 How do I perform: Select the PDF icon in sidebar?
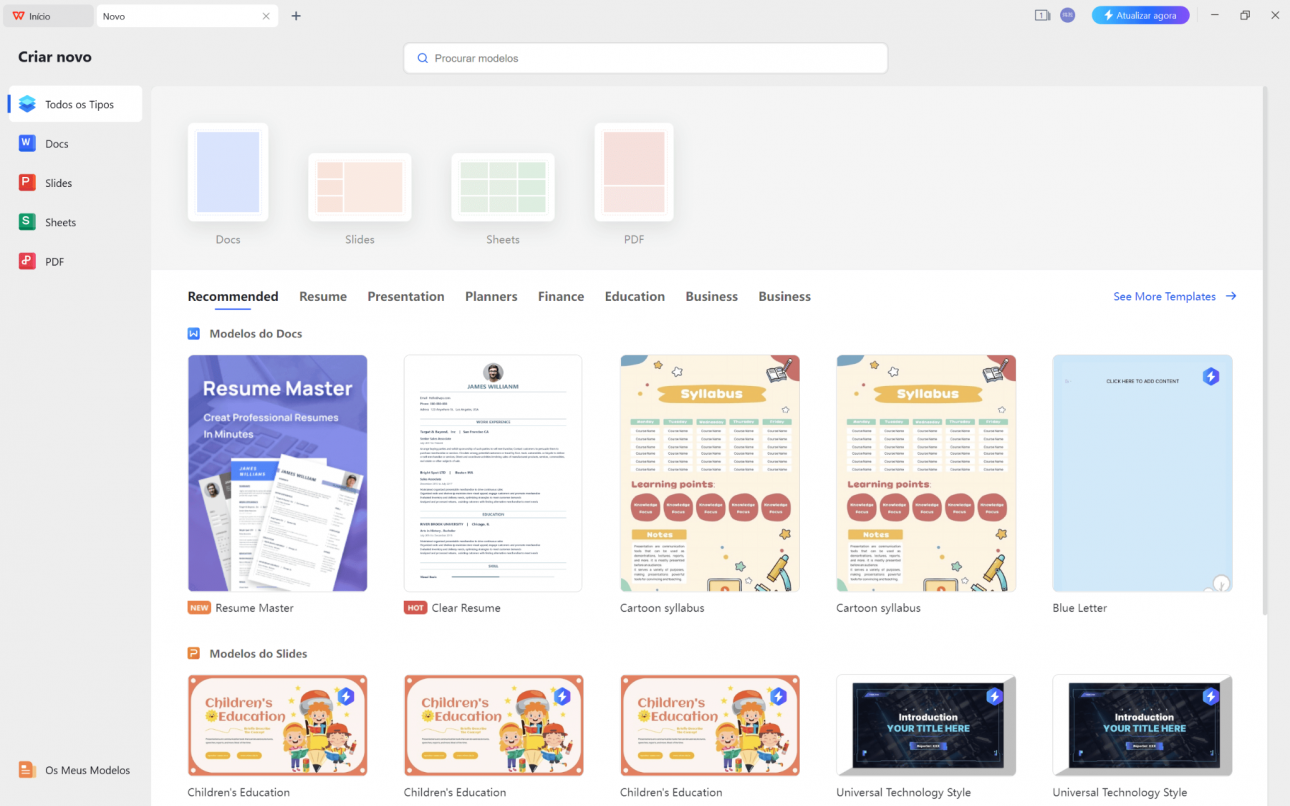(x=27, y=261)
